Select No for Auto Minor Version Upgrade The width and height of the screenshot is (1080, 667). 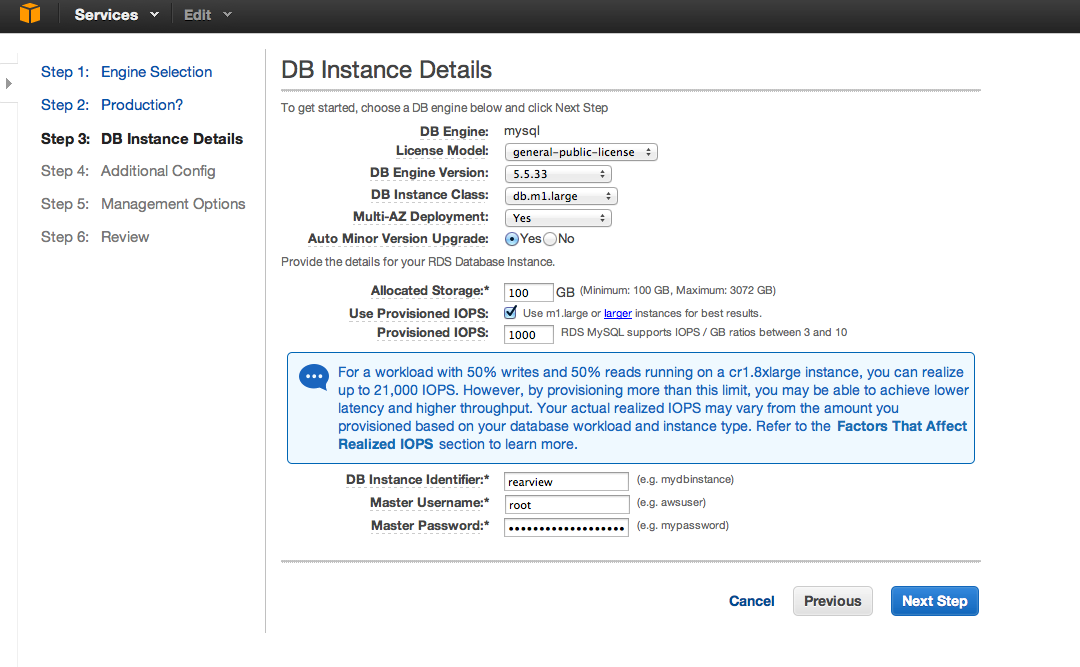click(550, 239)
